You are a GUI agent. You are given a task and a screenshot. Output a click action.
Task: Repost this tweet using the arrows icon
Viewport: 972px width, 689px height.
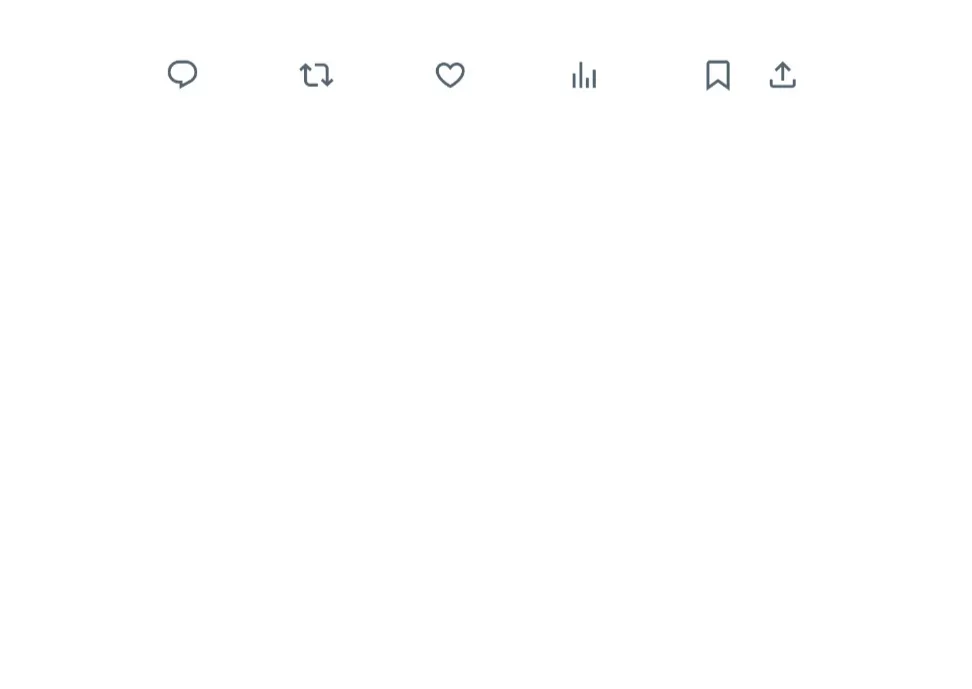(316, 75)
